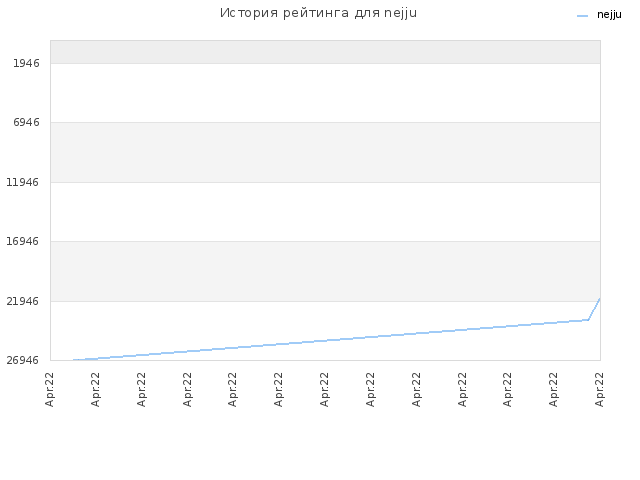Select the 26946 y-axis label

(x=23, y=360)
